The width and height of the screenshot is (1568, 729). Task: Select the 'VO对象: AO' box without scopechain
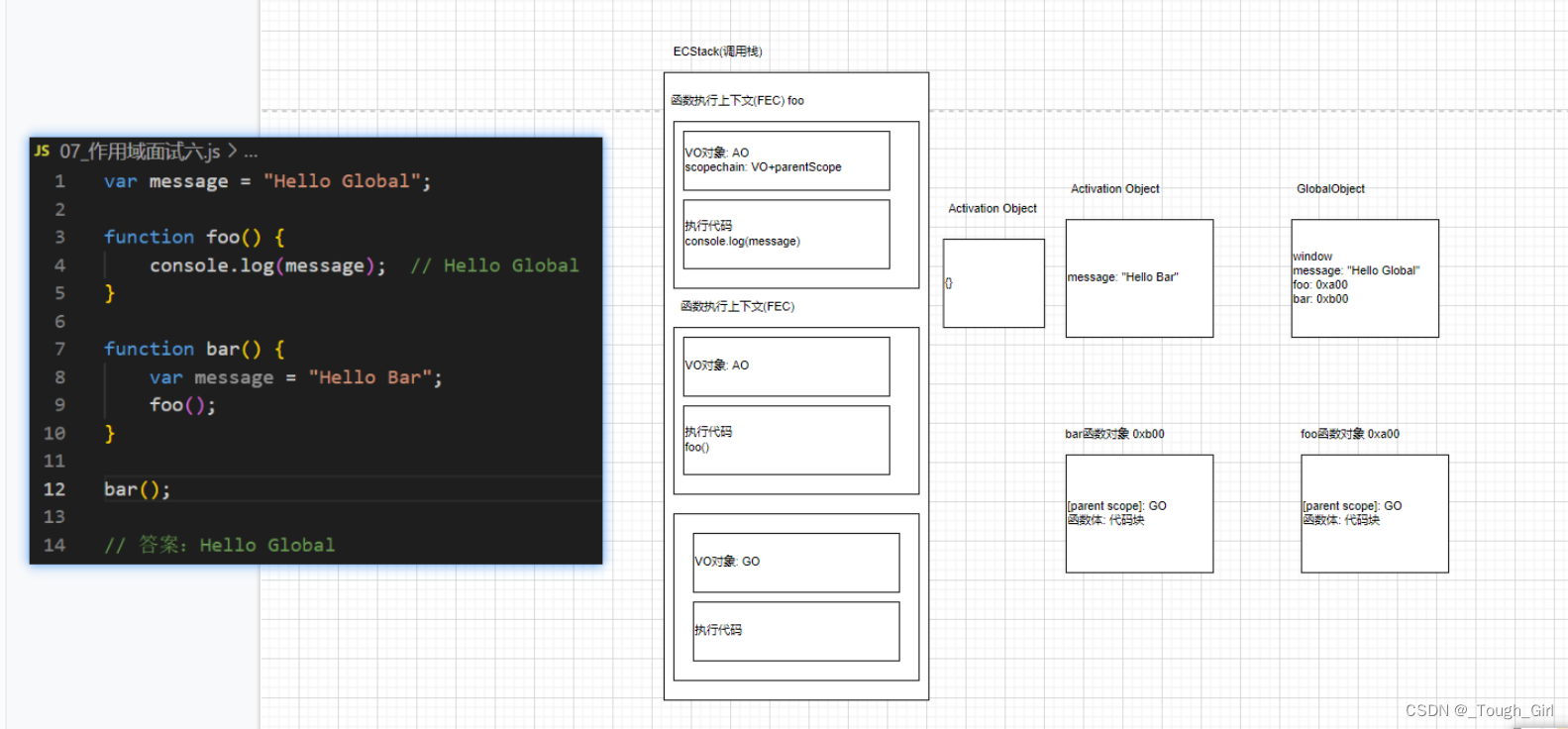tap(786, 366)
